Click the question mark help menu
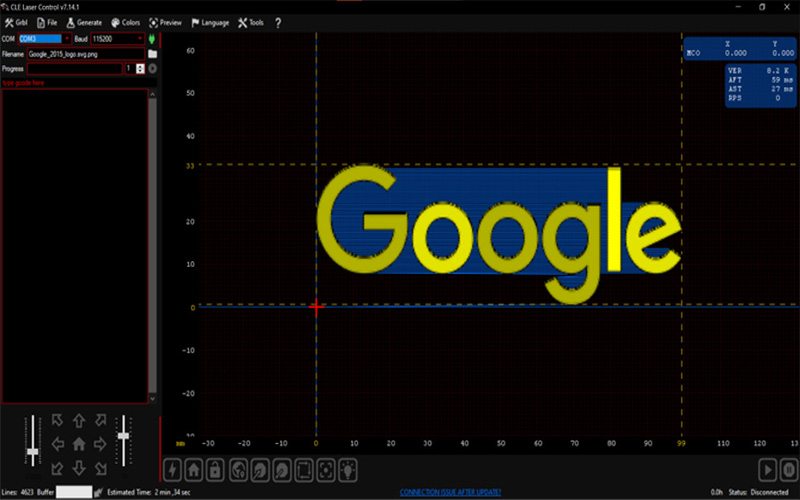Image resolution: width=800 pixels, height=500 pixels. coord(278,23)
